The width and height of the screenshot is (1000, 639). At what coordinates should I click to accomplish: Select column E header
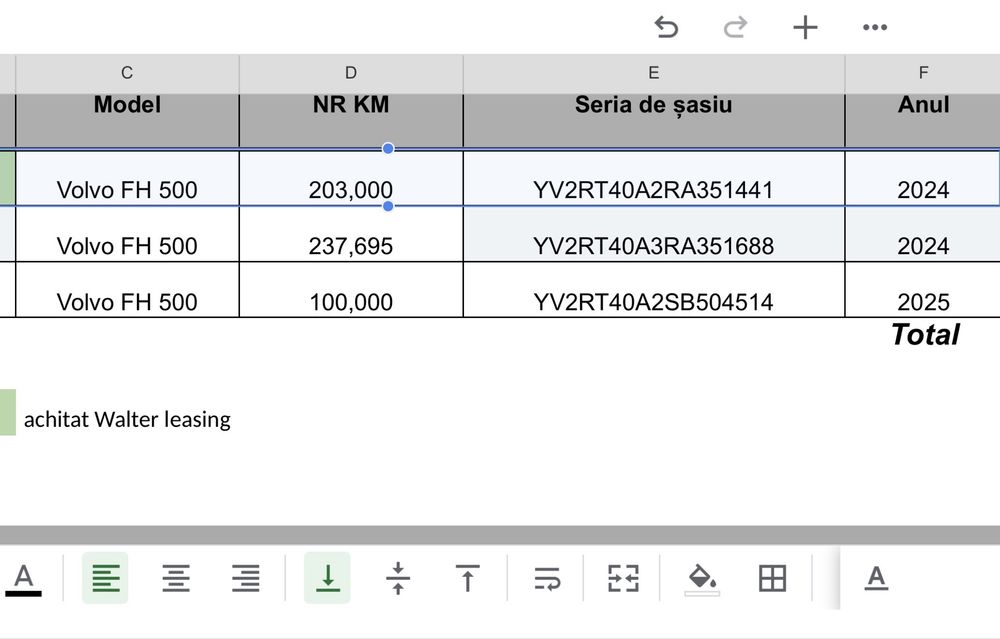point(654,73)
